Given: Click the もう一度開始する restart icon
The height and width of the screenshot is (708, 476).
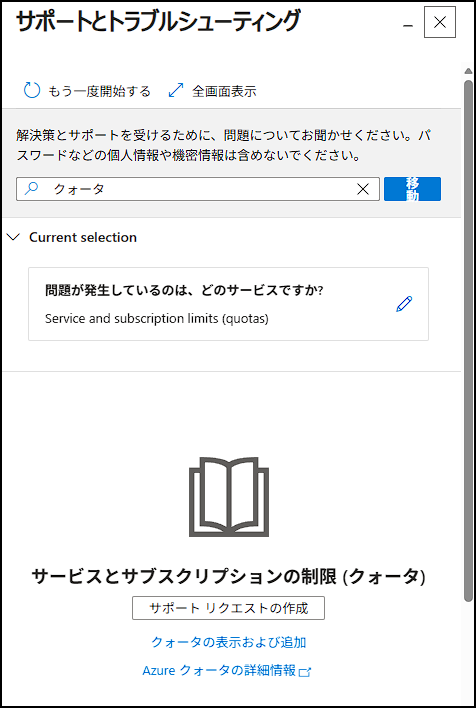Looking at the screenshot, I should 32,91.
